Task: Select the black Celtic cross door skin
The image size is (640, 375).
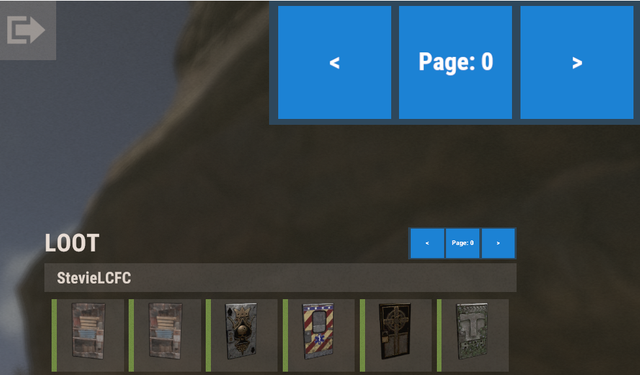Action: (396, 335)
